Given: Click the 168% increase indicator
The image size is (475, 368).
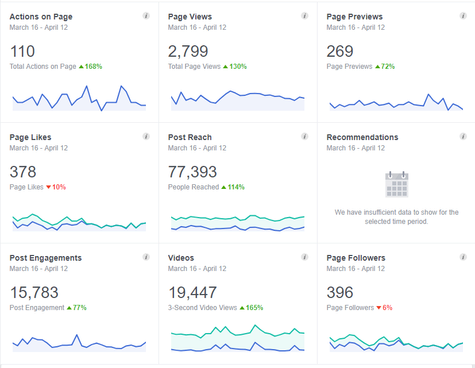Looking at the screenshot, I should (x=90, y=66).
